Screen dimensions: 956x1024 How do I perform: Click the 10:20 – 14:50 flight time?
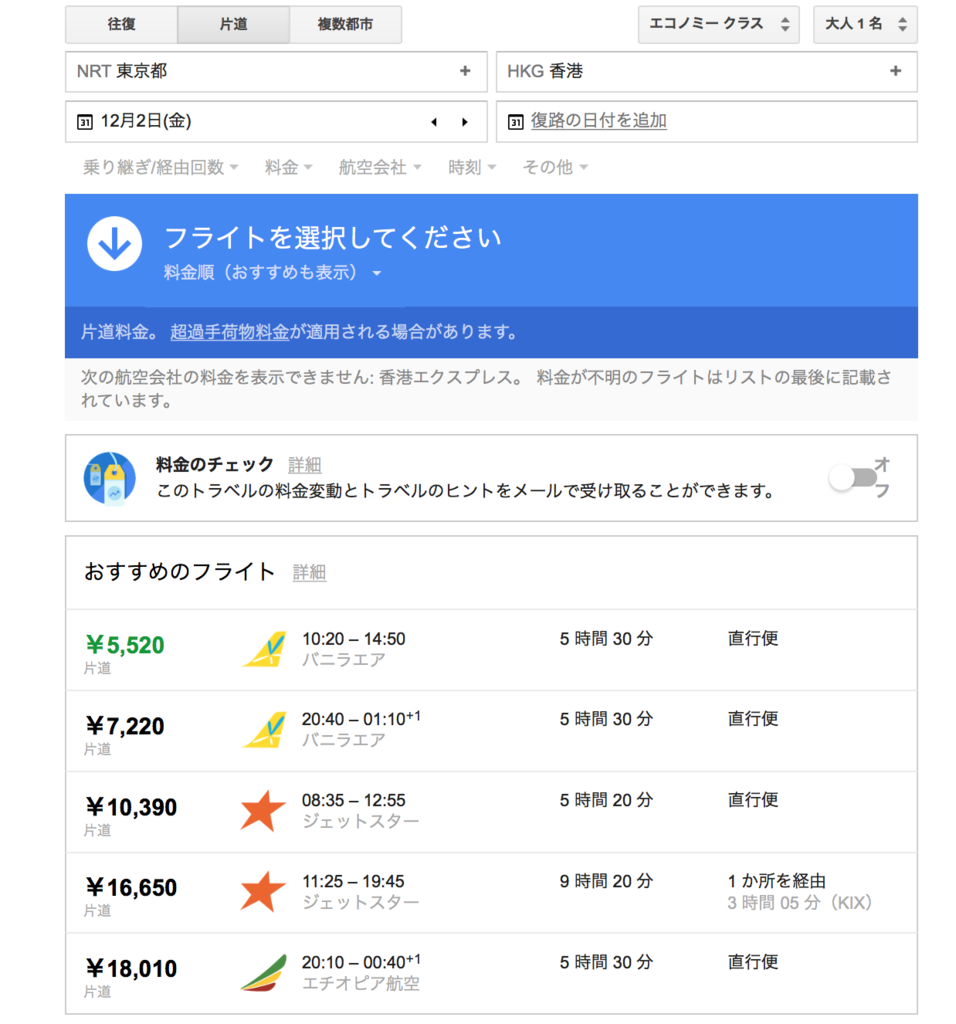(353, 639)
